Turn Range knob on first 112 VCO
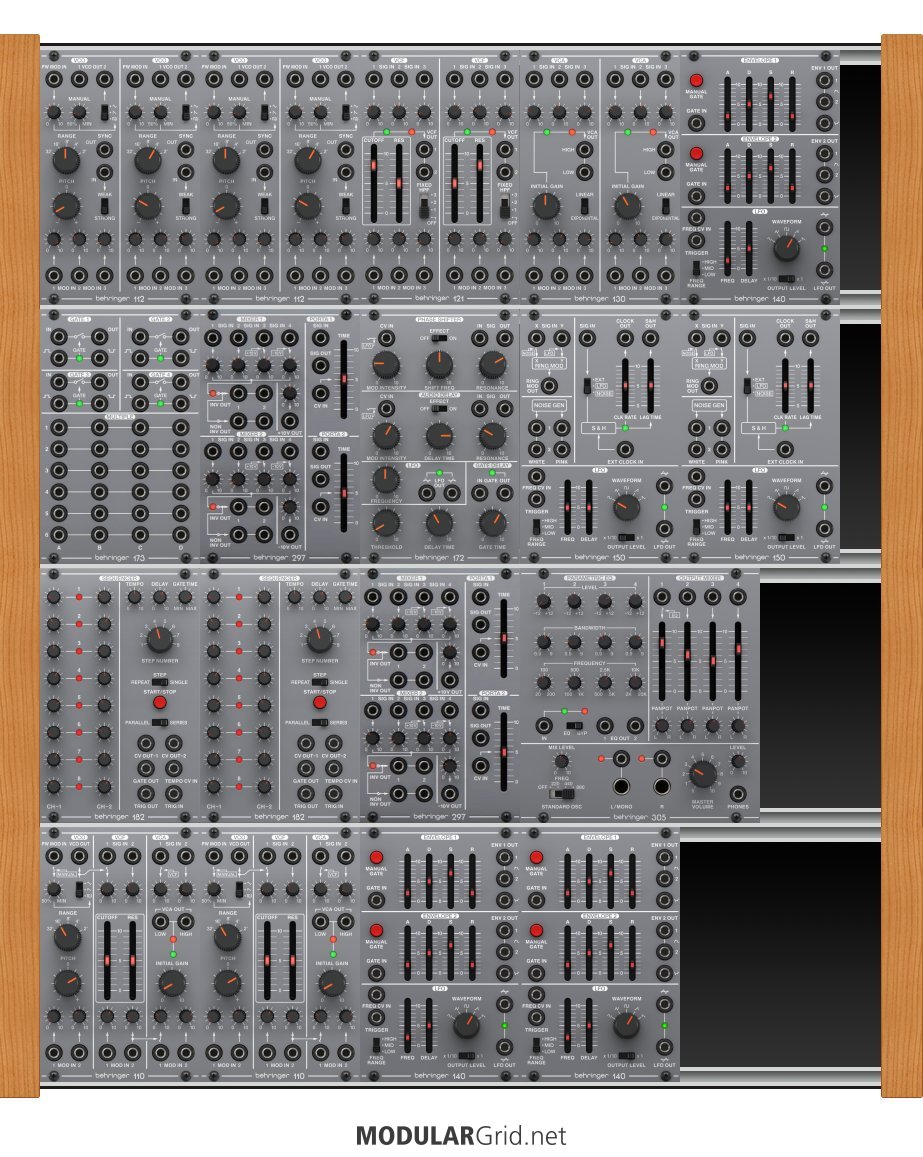923x1157 pixels. click(x=66, y=159)
